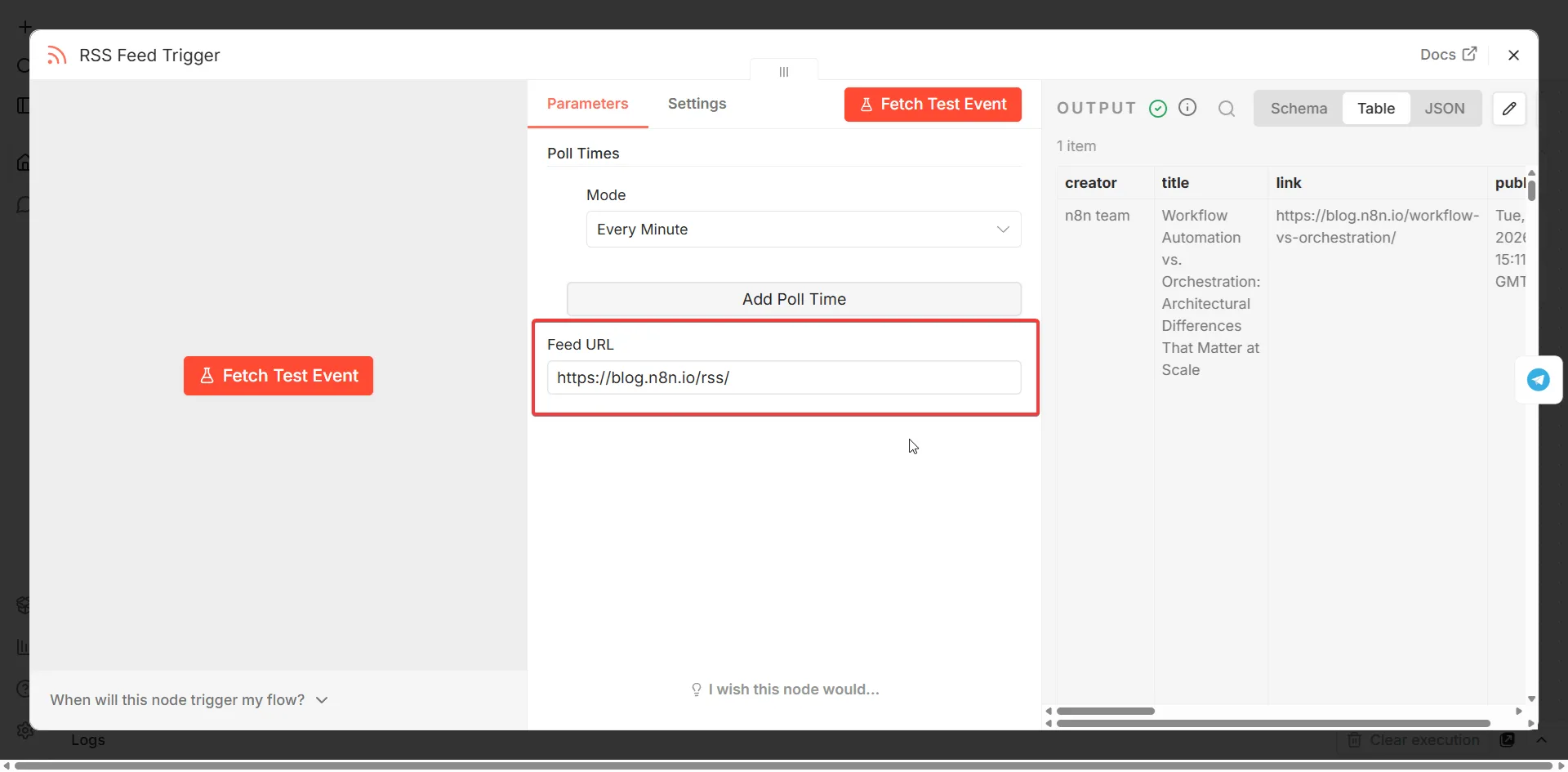This screenshot has width=1568, height=772.
Task: Click the lower horizontal scrollbar thumb in output
Action: point(1273,724)
